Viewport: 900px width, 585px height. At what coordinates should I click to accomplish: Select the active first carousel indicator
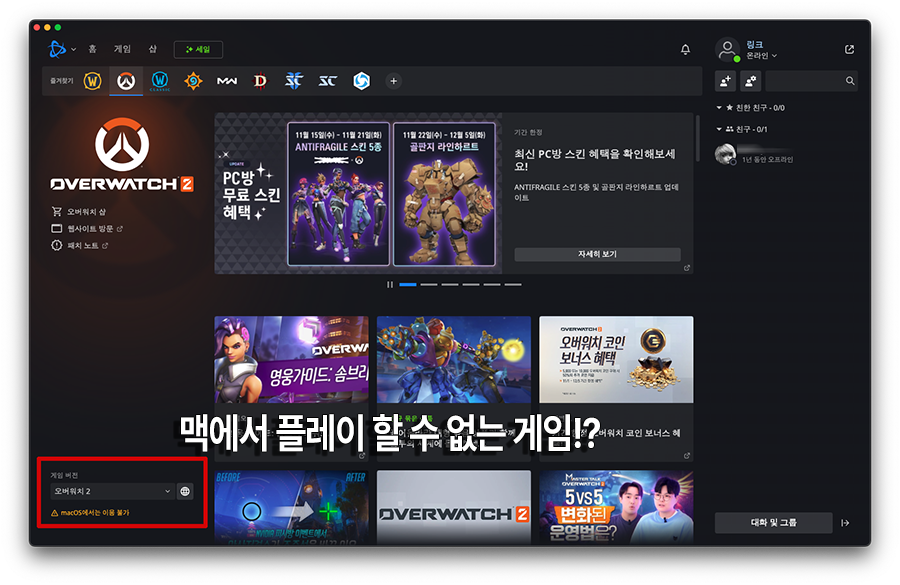(x=408, y=284)
